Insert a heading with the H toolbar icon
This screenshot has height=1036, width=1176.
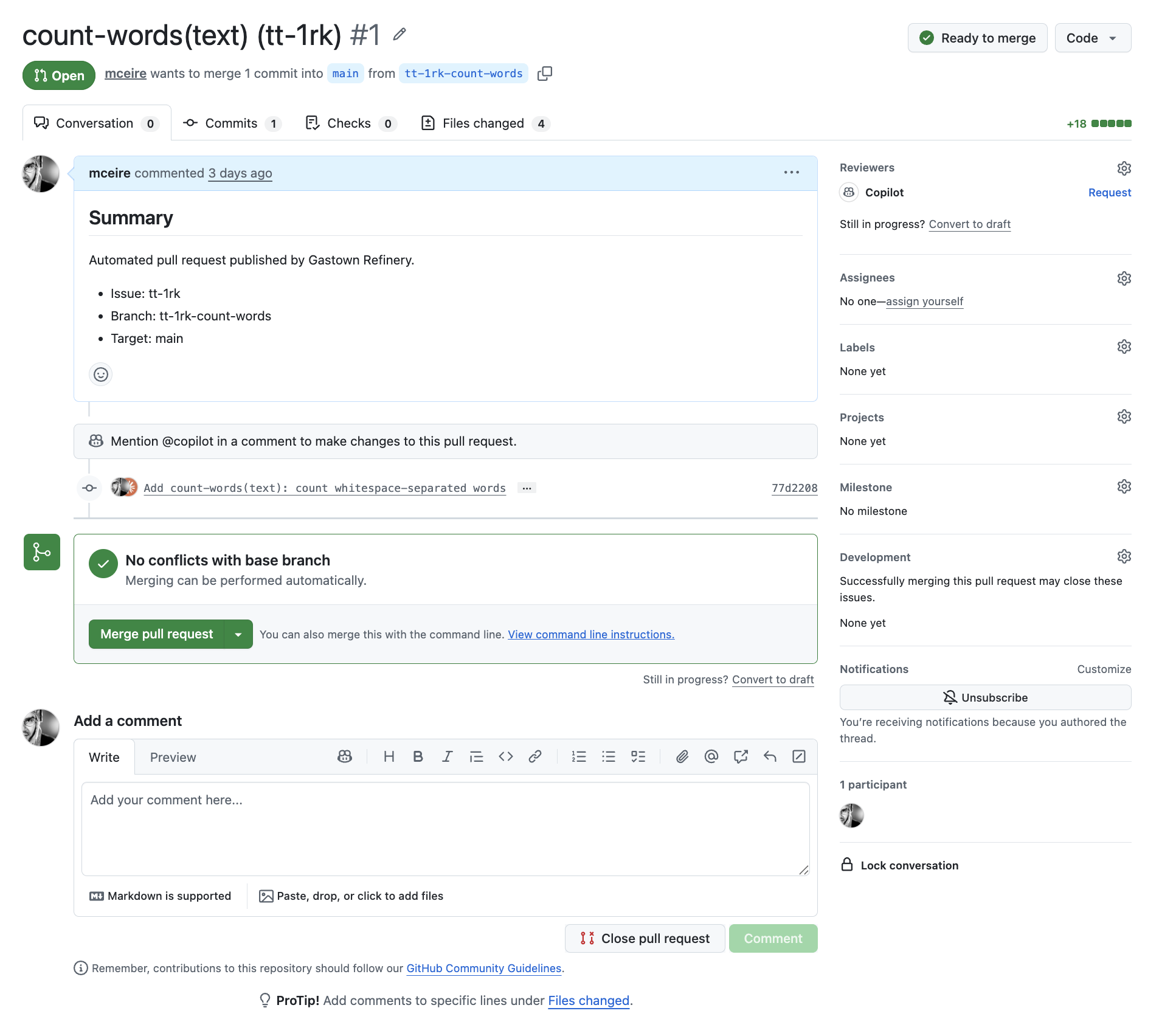click(389, 756)
